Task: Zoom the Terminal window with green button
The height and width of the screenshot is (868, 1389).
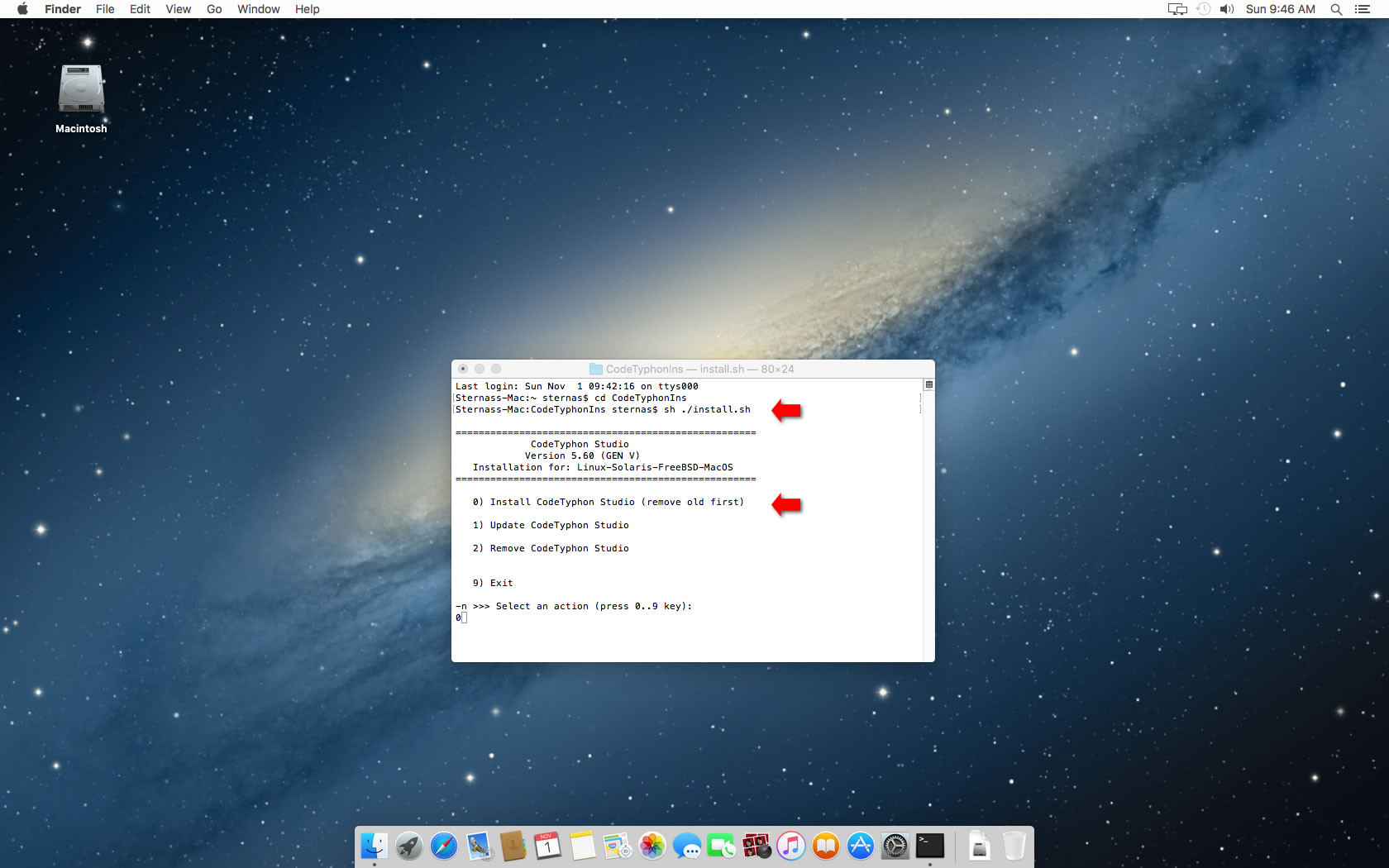Action: [496, 369]
